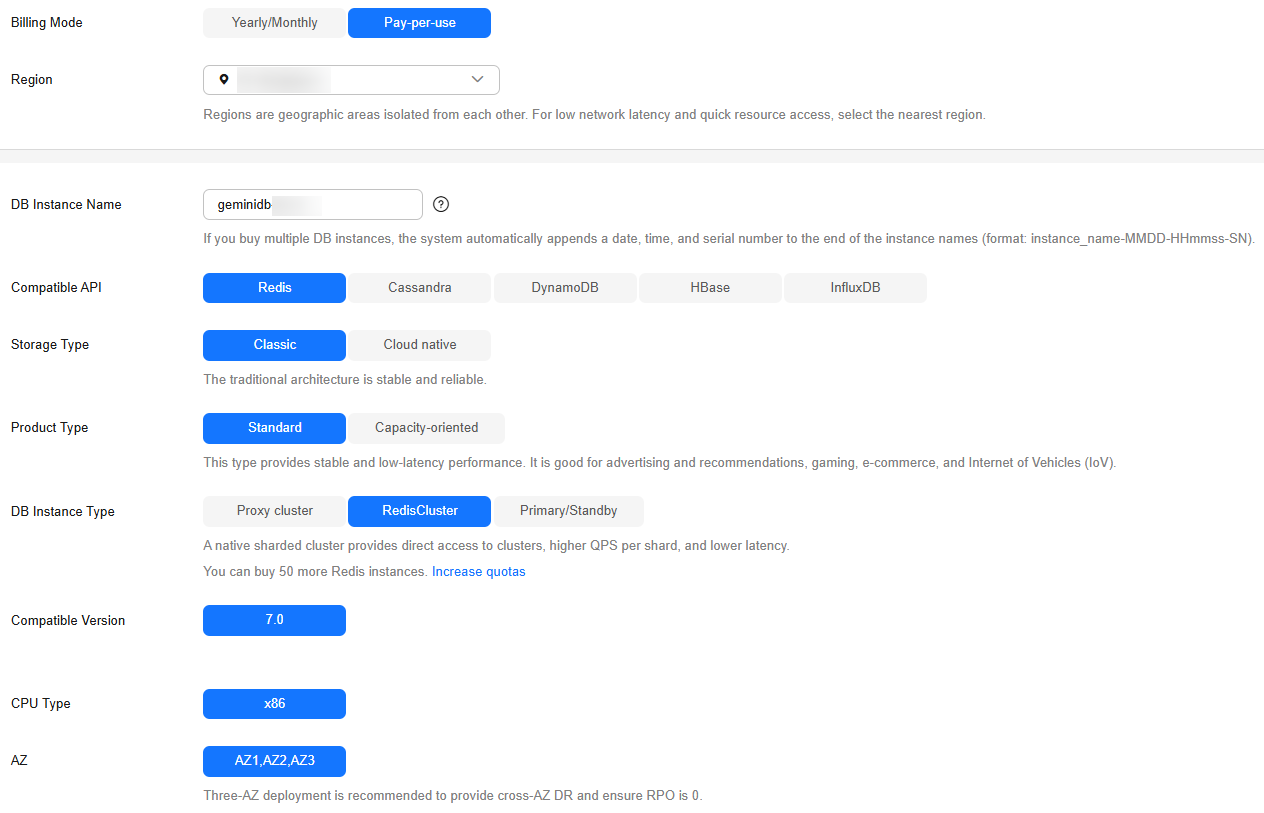Image resolution: width=1264 pixels, height=813 pixels.
Task: Select Capacity-oriented product type
Action: (427, 428)
